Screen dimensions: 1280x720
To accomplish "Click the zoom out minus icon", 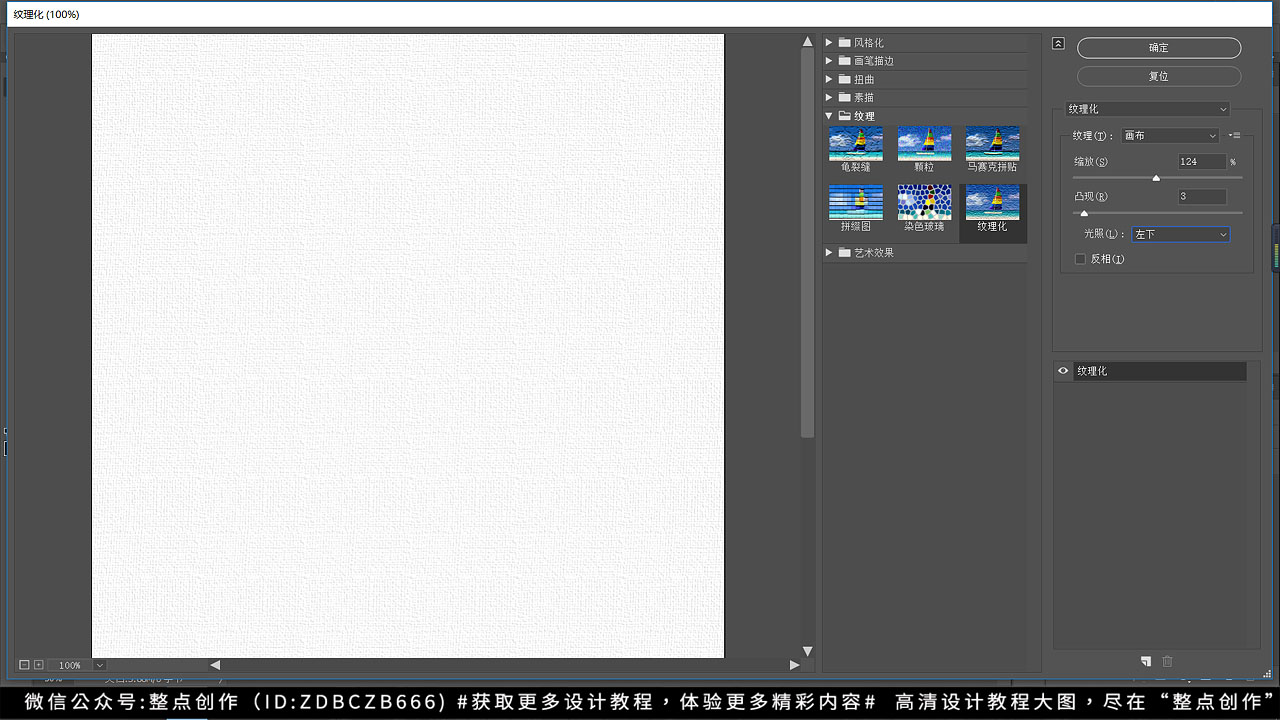I will pos(24,665).
